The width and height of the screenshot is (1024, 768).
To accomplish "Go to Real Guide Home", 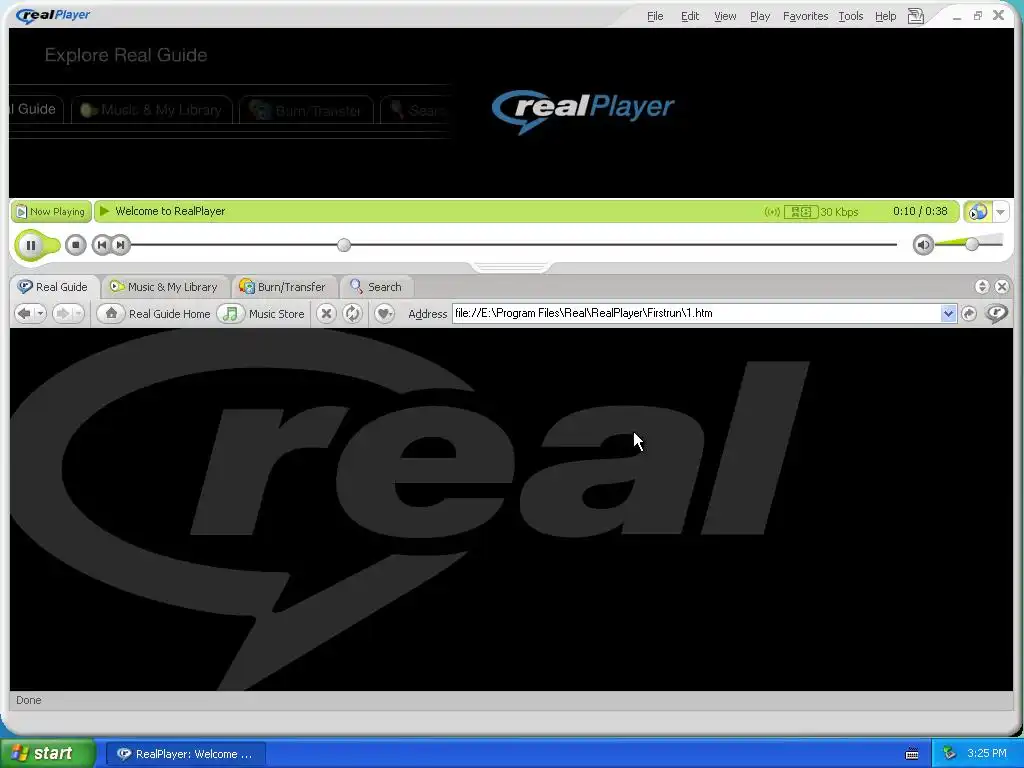I will click(169, 314).
